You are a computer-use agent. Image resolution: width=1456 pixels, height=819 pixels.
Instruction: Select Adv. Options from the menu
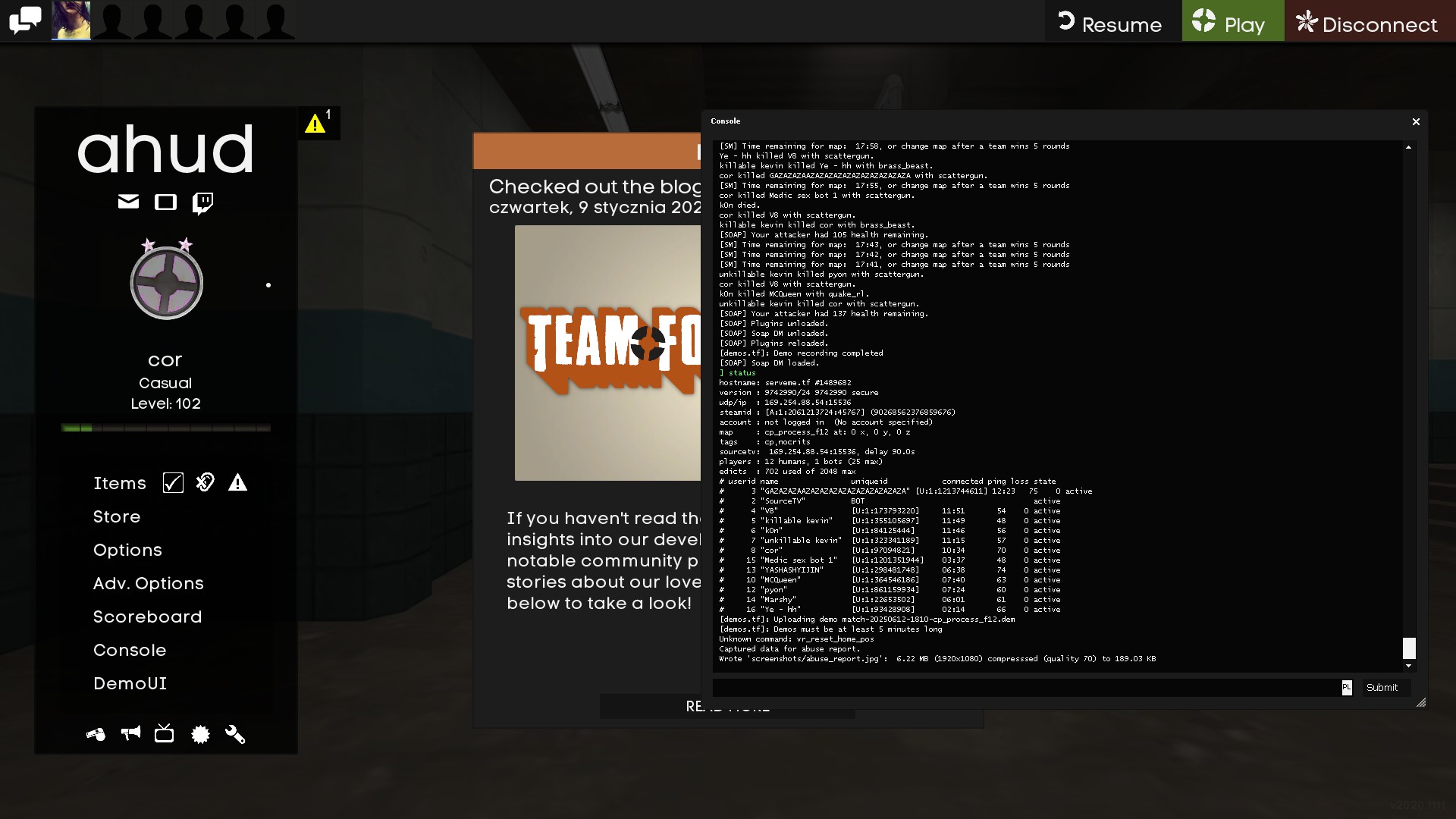coord(148,583)
